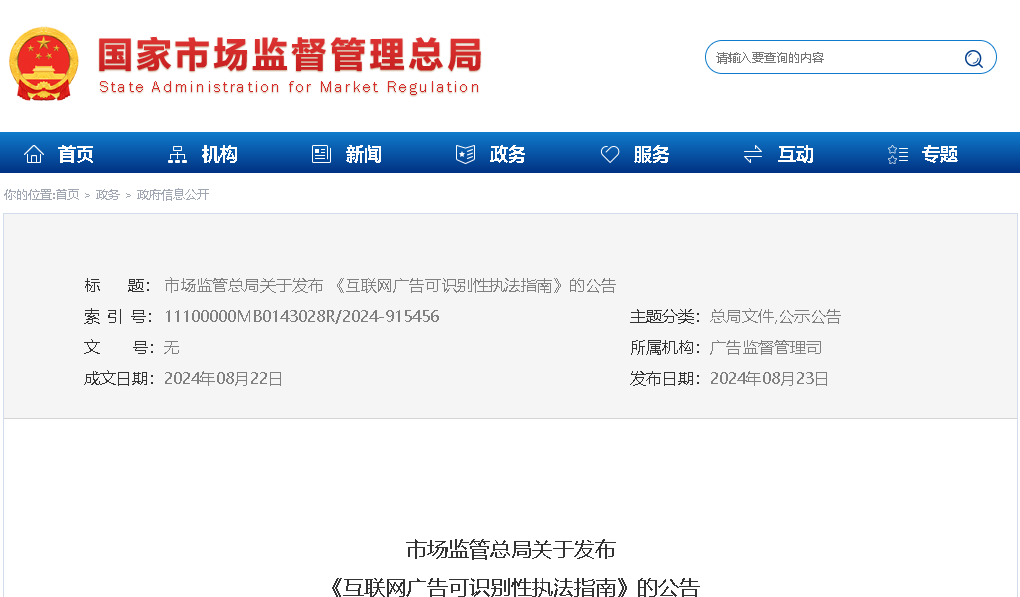This screenshot has width=1020, height=597.
Task: Open the 政务 navigation menu item
Action: [x=507, y=154]
